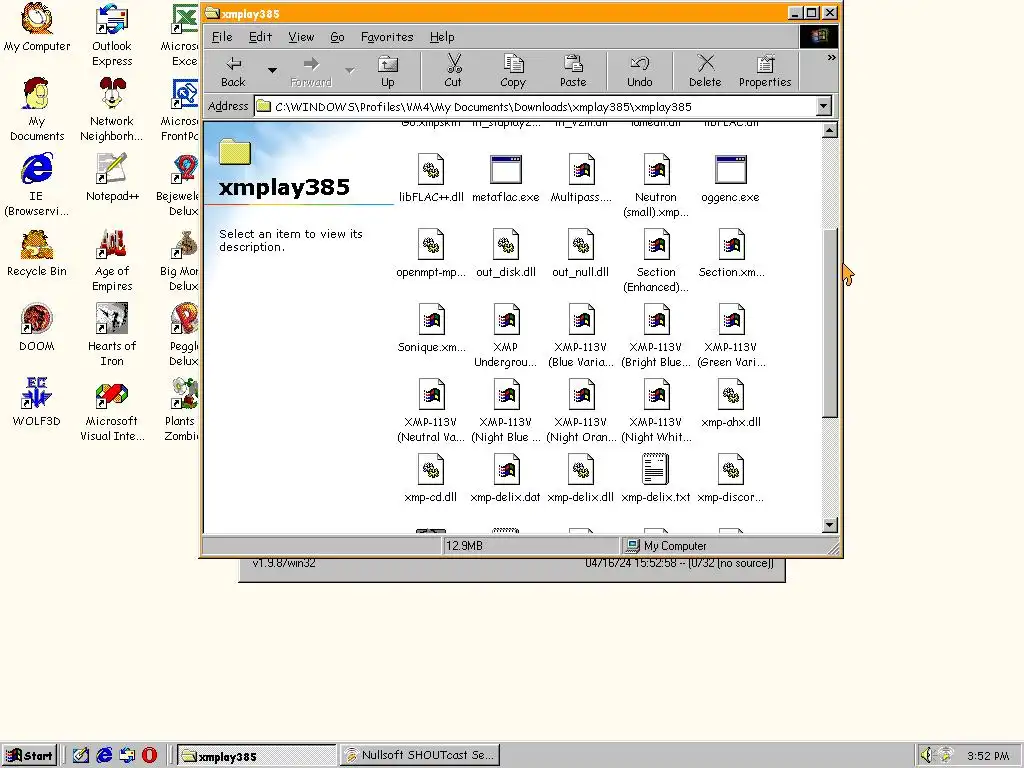Open the Back history dropdown arrow
The image size is (1024, 768).
272,71
